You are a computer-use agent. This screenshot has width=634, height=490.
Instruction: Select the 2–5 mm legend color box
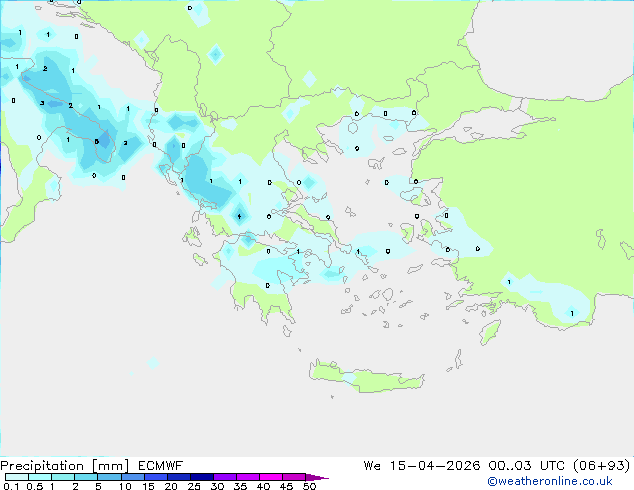[86, 477]
